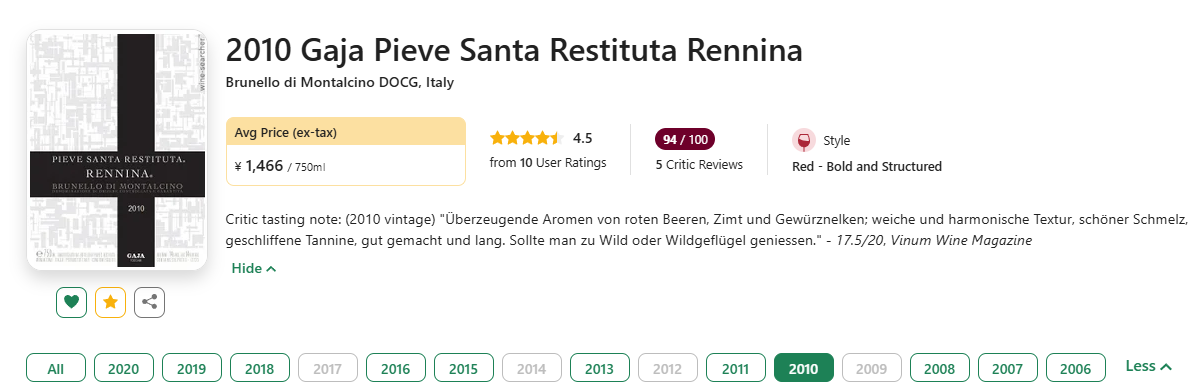Open the share icon below the label

(x=149, y=302)
